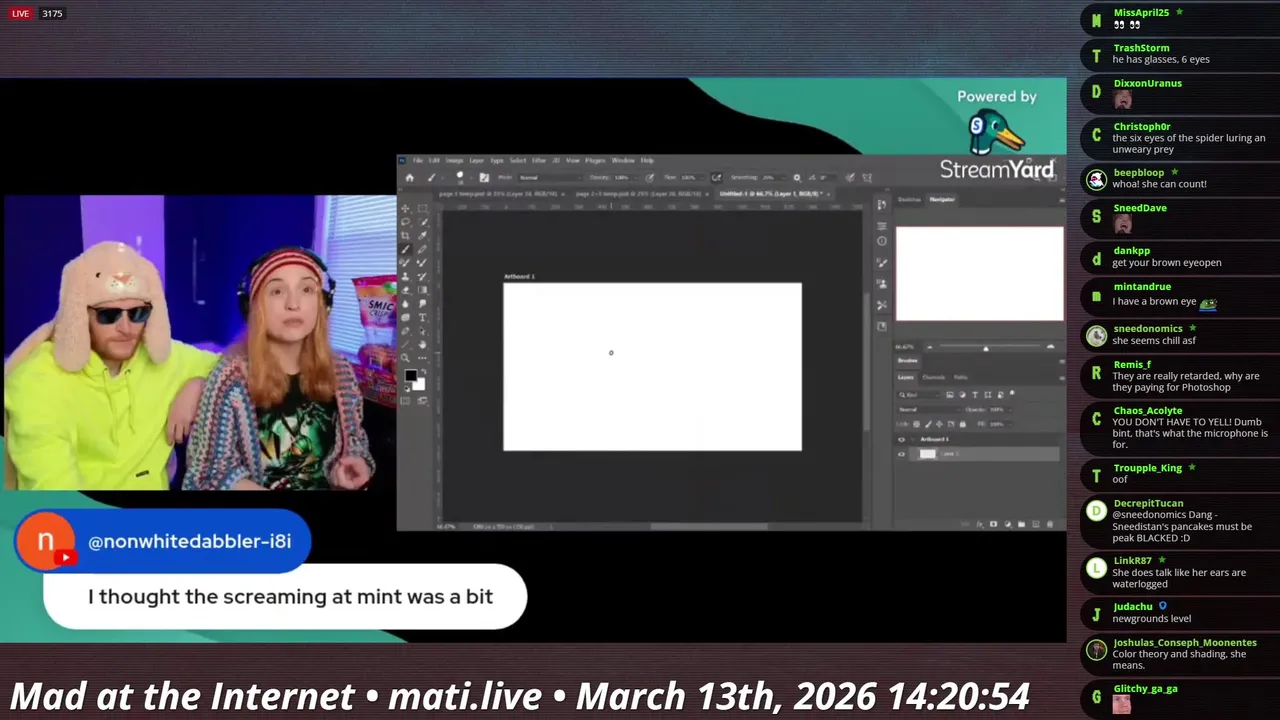Click the Navigator zoom percentage field
The width and height of the screenshot is (1280, 720).
(905, 347)
